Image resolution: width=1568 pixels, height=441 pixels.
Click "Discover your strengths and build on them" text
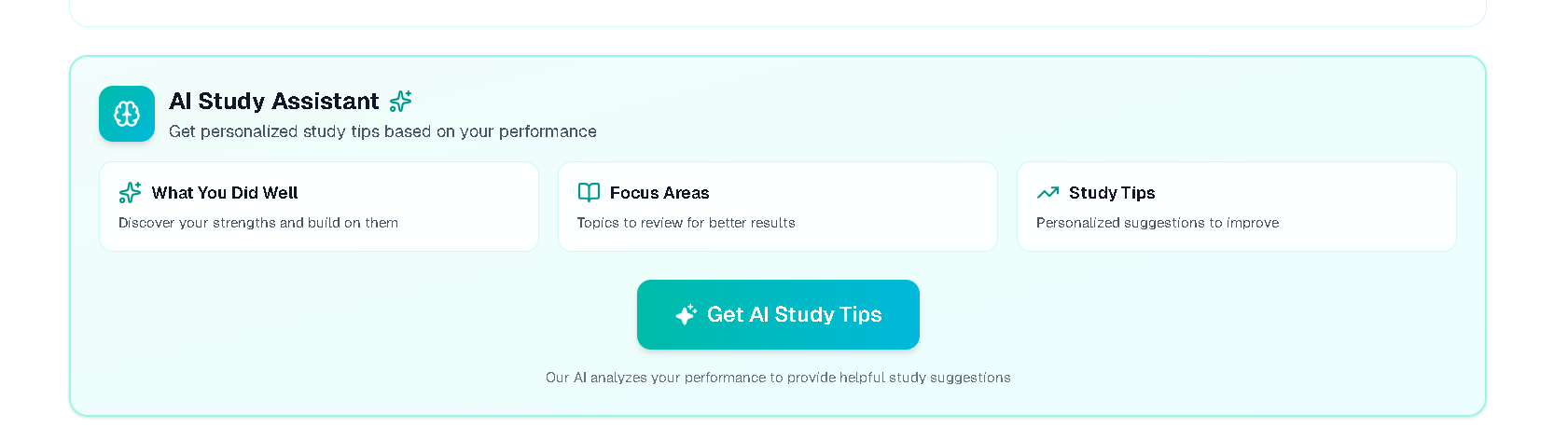[x=258, y=223]
